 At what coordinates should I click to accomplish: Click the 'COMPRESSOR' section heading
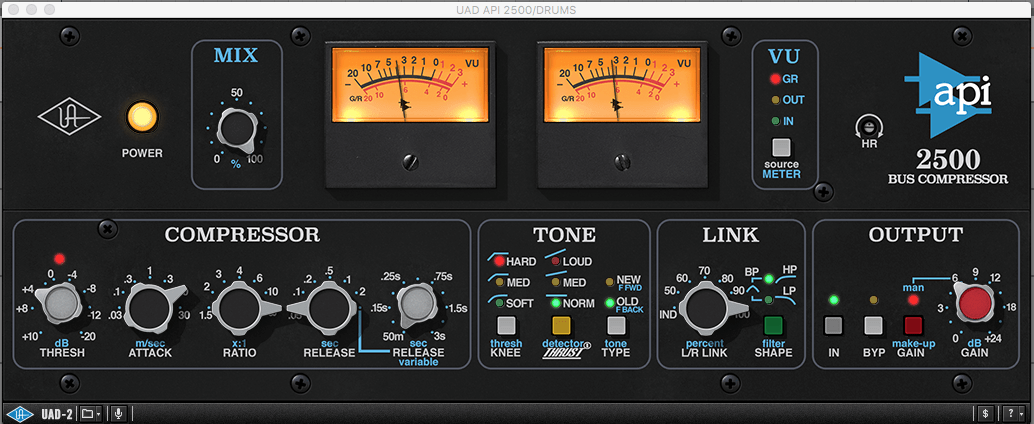[x=242, y=234]
